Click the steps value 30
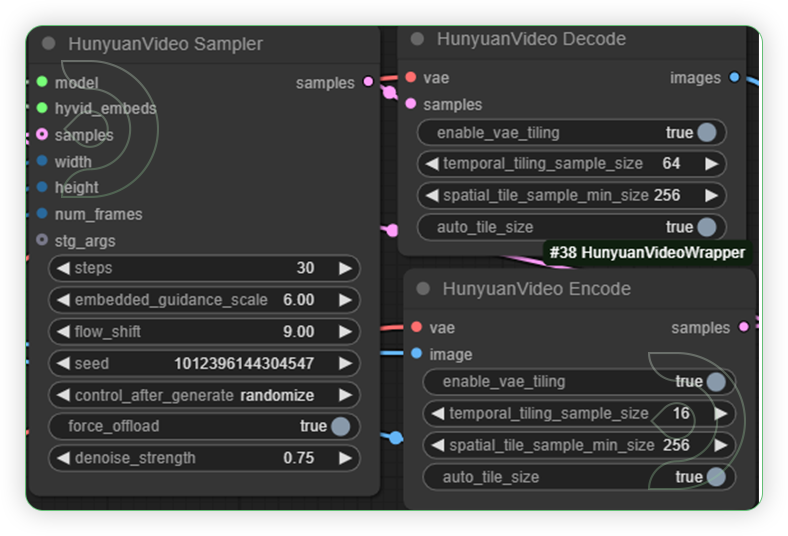 (x=305, y=268)
